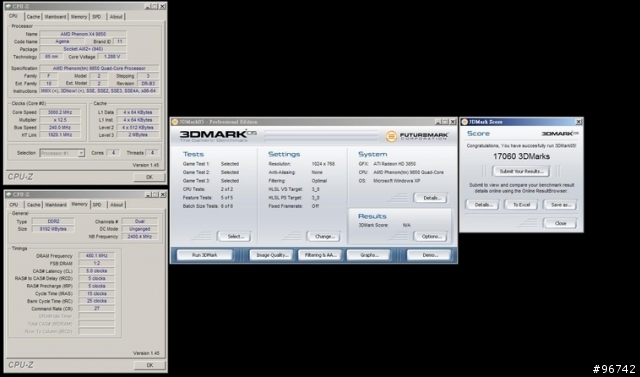Screen dimensions: 640x377
Task: Click the Name field AMD Phenom X4 9850
Action: [83, 34]
